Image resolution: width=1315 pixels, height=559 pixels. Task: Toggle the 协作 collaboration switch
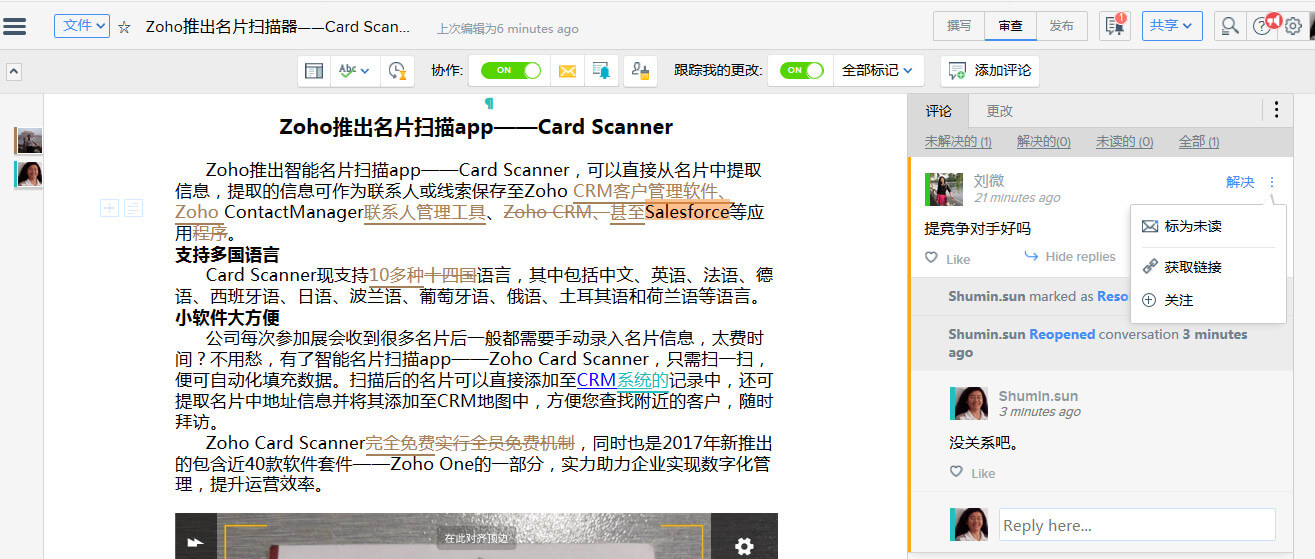[510, 71]
